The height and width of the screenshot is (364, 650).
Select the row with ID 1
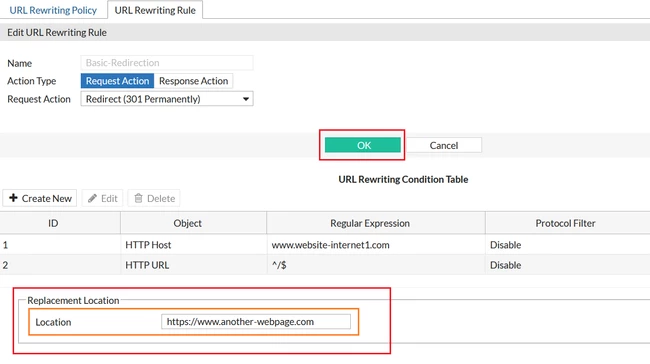click(x=325, y=245)
